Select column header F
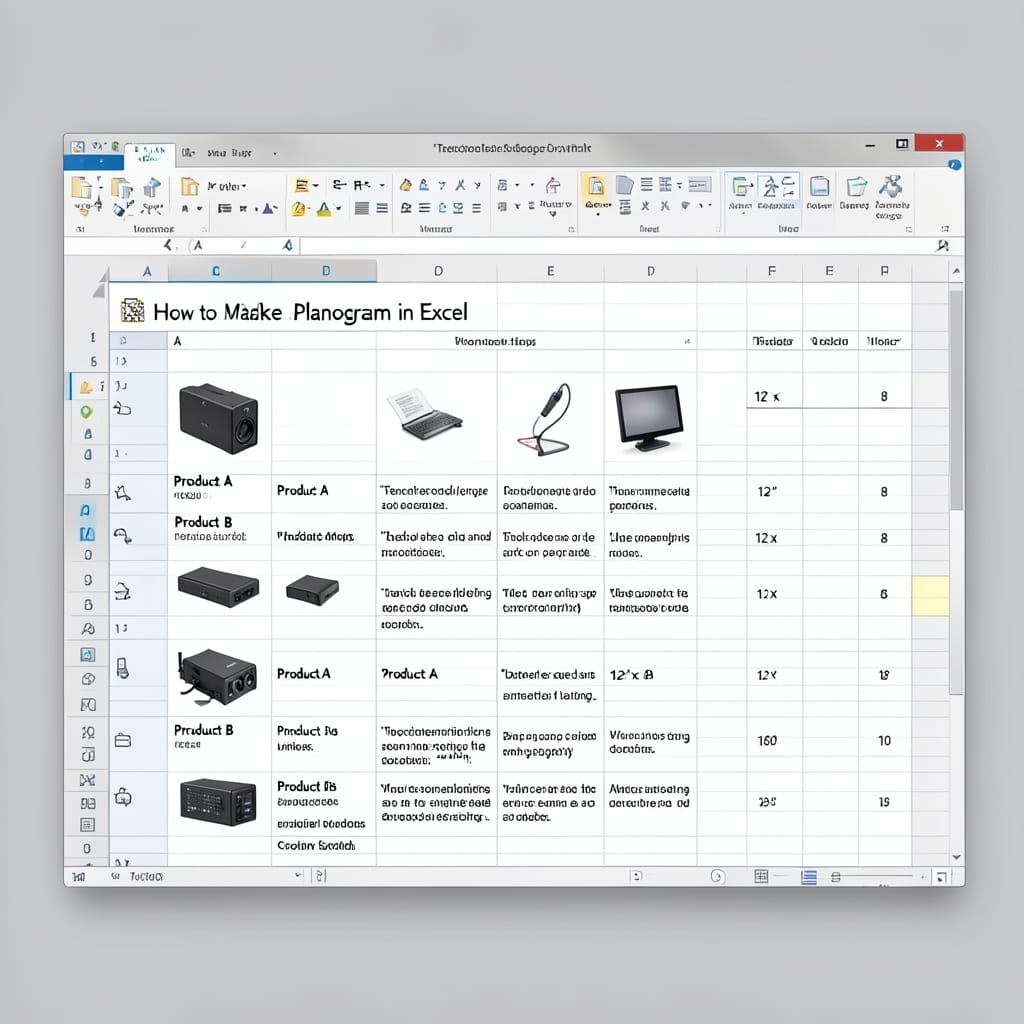Image resolution: width=1024 pixels, height=1024 pixels. (x=772, y=271)
